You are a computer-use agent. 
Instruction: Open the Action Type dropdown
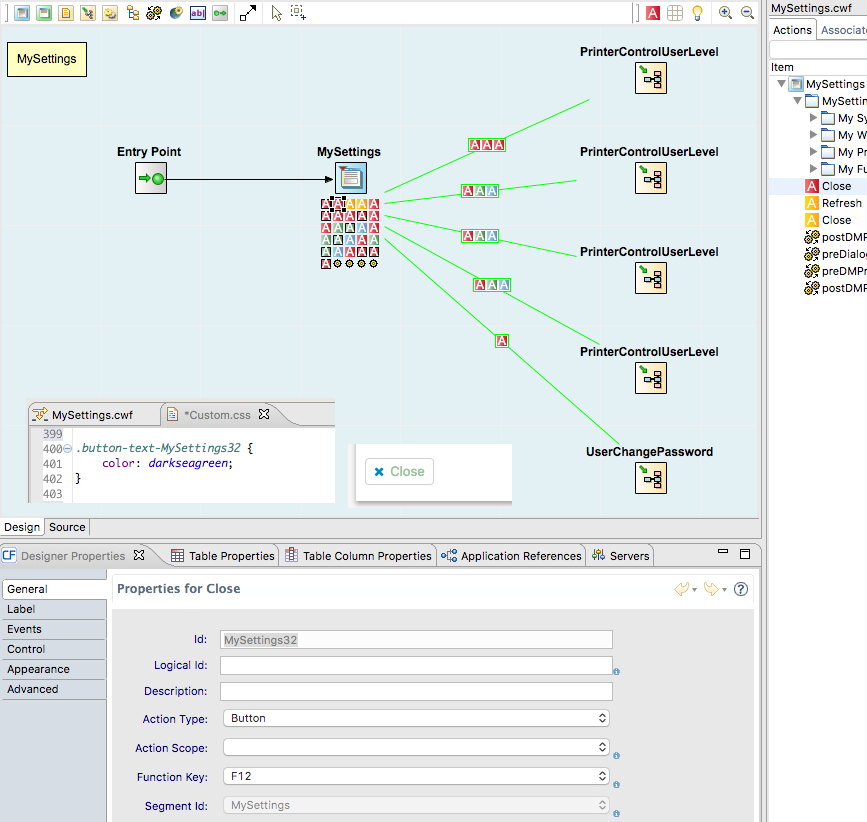coord(416,718)
